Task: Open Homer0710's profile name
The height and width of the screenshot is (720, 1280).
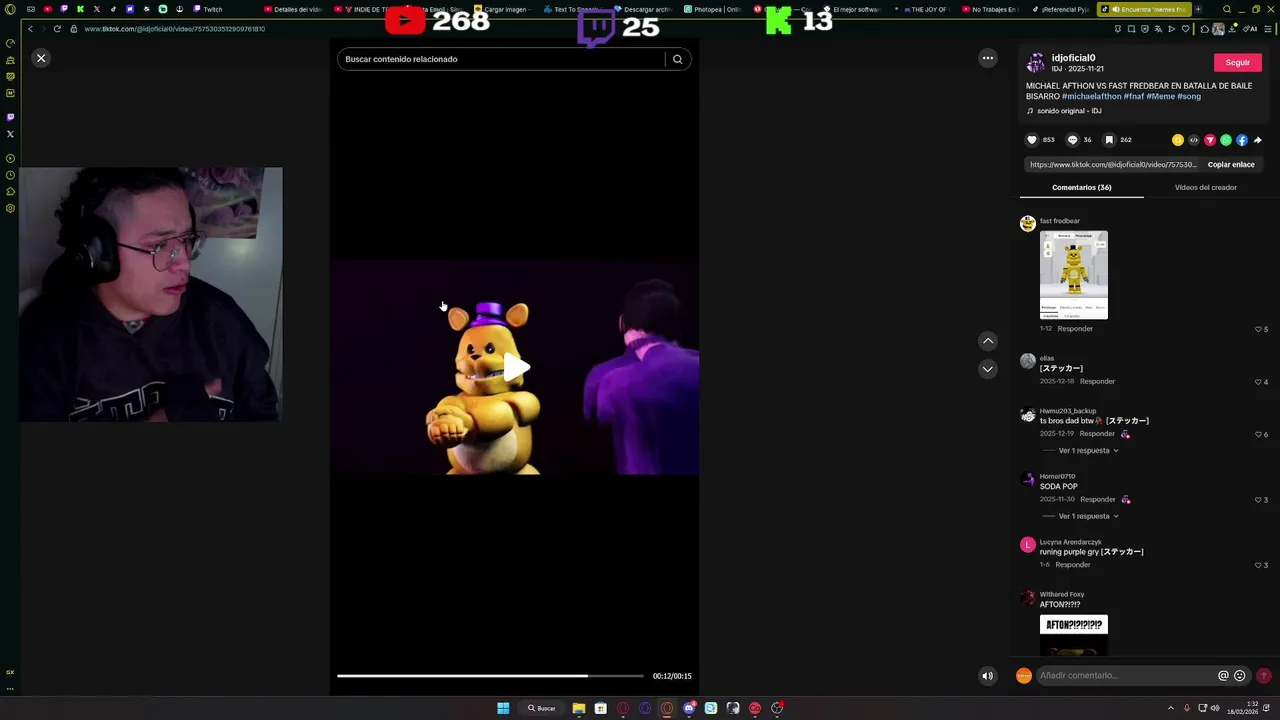Action: click(1057, 476)
